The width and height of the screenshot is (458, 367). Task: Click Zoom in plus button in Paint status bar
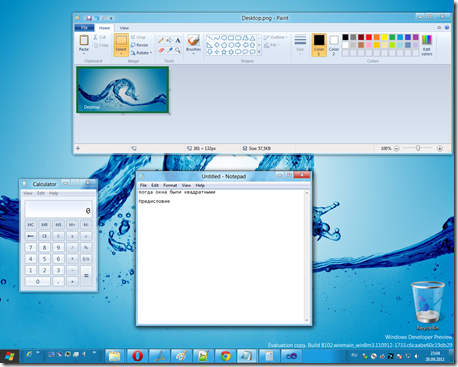pyautogui.click(x=440, y=148)
